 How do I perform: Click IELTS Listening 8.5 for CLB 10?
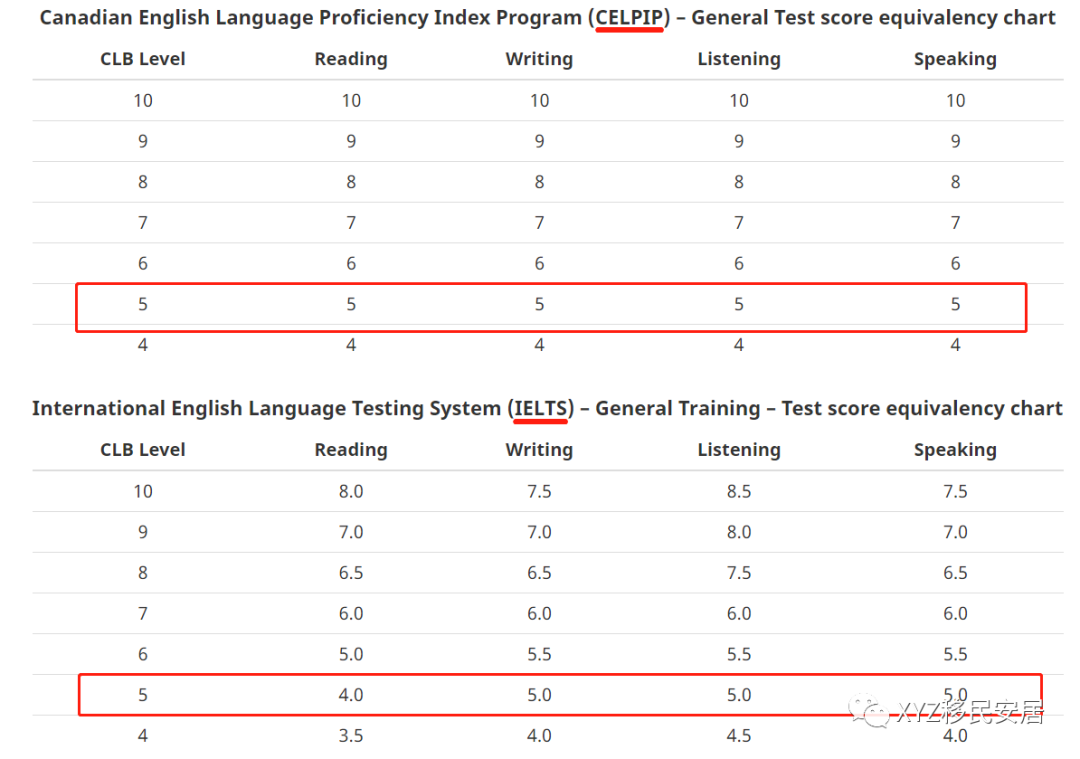point(739,491)
